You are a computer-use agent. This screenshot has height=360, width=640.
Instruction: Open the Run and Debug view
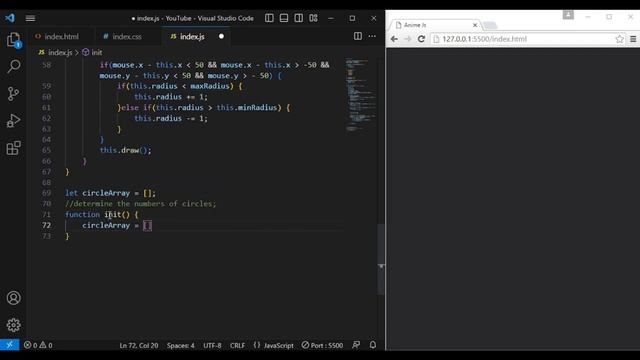(x=13, y=121)
